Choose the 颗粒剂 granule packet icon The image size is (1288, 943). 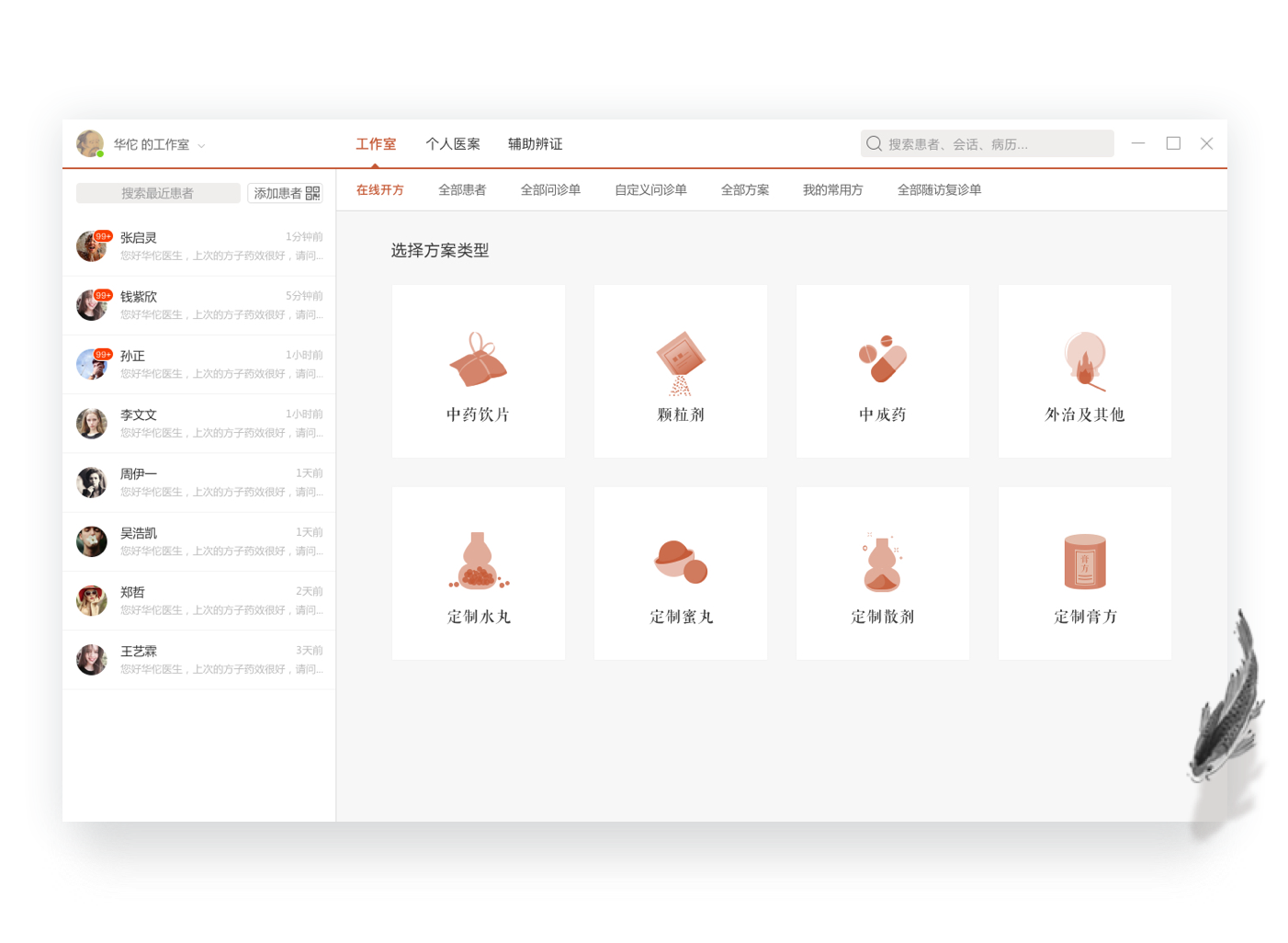pos(680,362)
